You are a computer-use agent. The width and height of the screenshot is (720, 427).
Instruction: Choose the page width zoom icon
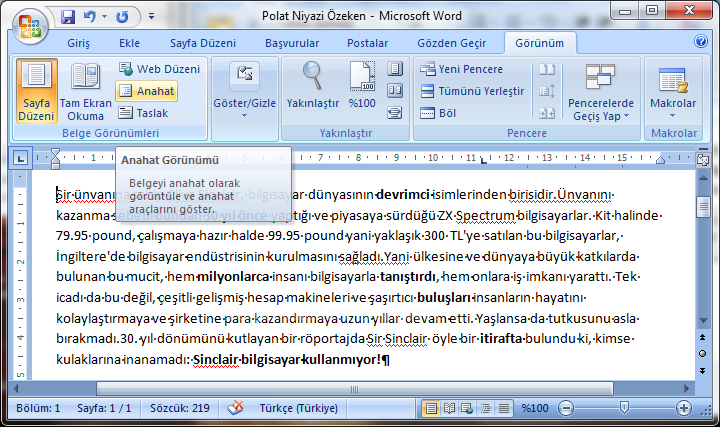[395, 112]
